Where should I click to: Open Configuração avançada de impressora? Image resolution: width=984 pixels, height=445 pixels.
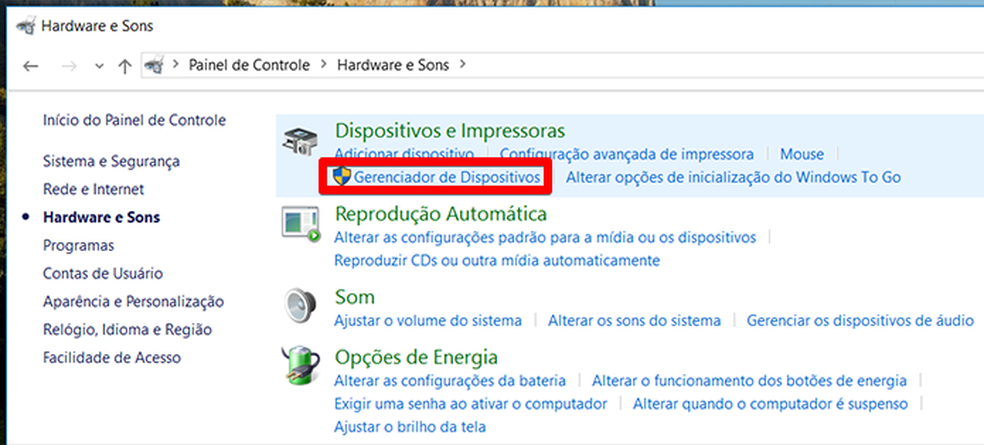(x=627, y=153)
